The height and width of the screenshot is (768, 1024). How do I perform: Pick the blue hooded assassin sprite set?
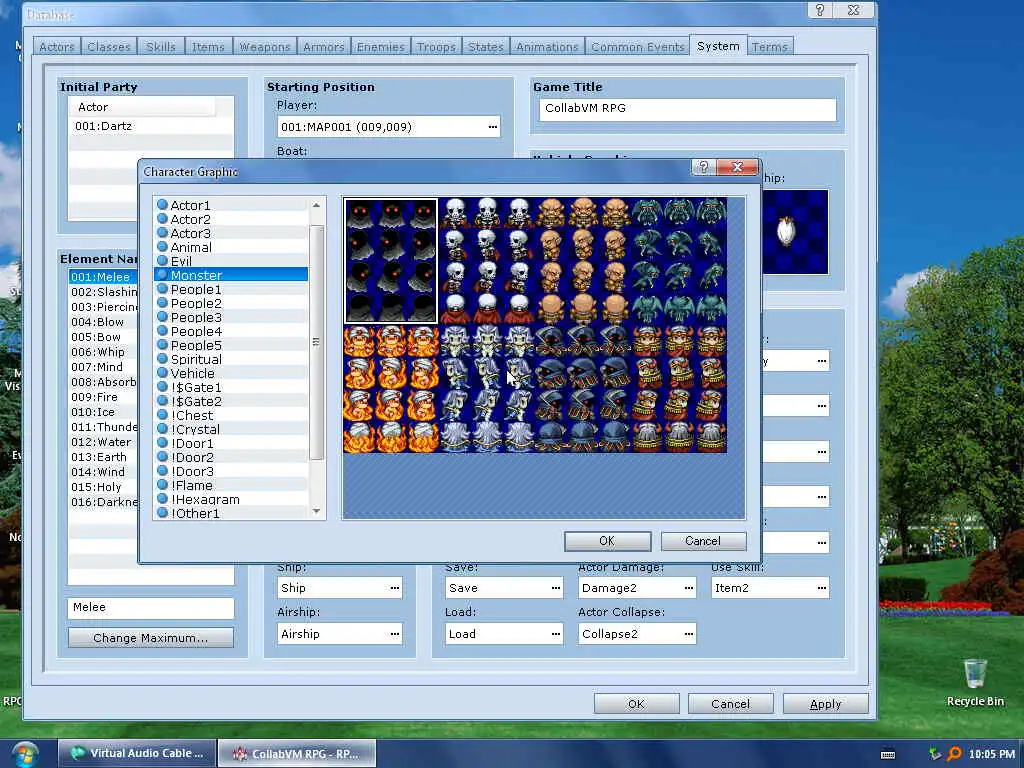[583, 389]
